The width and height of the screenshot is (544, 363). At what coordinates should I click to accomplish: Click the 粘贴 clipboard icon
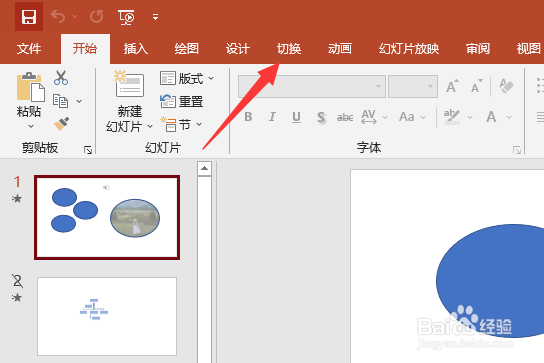tap(30, 87)
